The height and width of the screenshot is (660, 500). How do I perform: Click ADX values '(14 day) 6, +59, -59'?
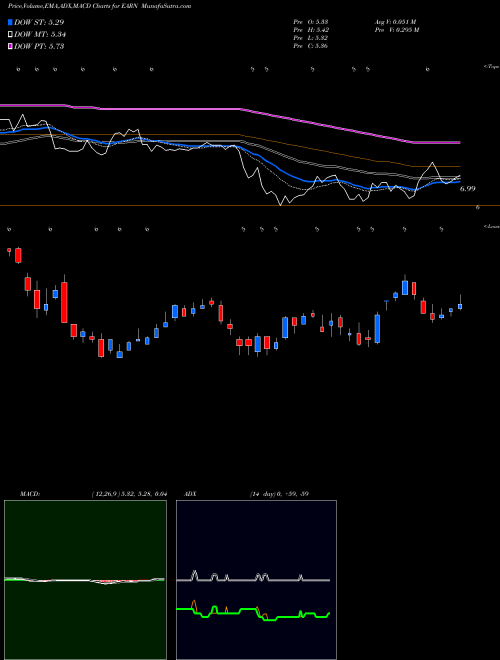(x=279, y=494)
